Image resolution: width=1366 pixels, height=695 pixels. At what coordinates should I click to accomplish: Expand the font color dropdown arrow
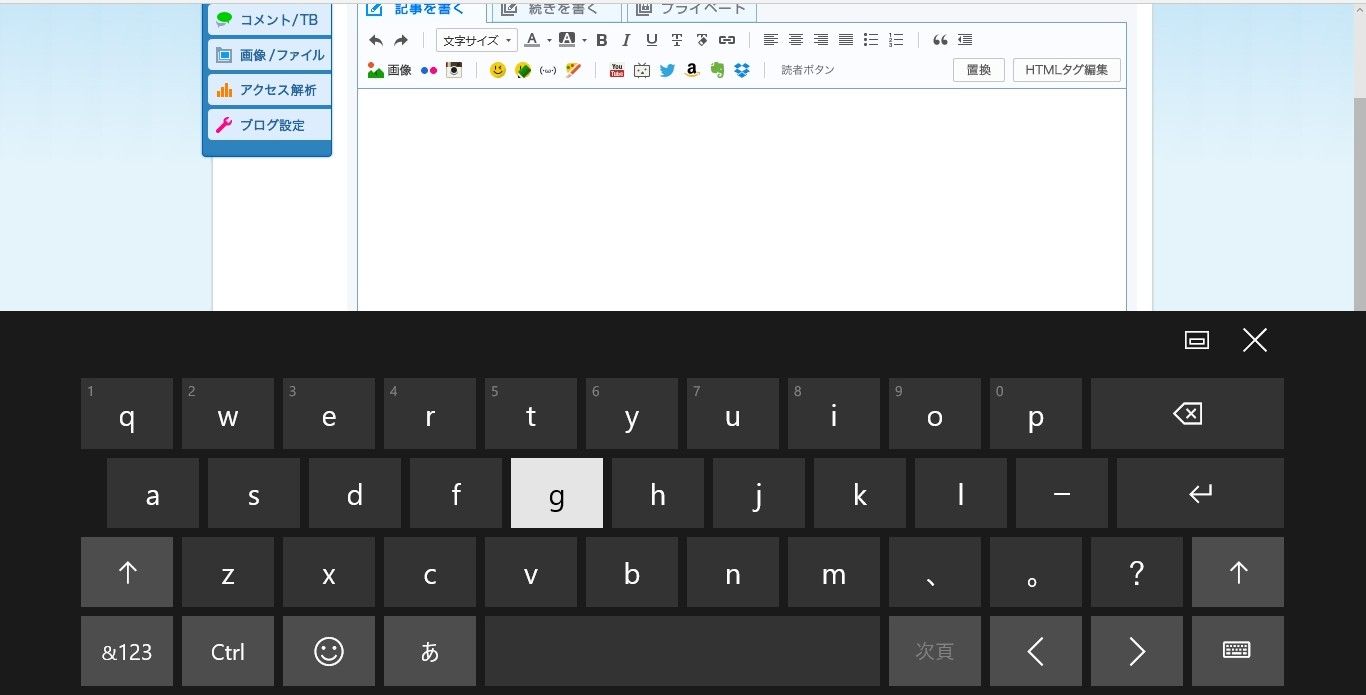point(549,41)
